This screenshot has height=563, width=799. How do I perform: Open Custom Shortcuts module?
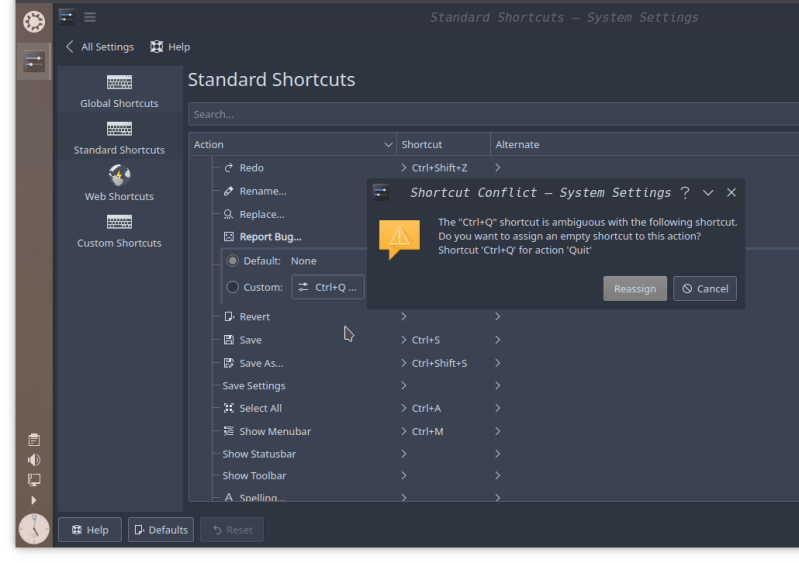[119, 232]
